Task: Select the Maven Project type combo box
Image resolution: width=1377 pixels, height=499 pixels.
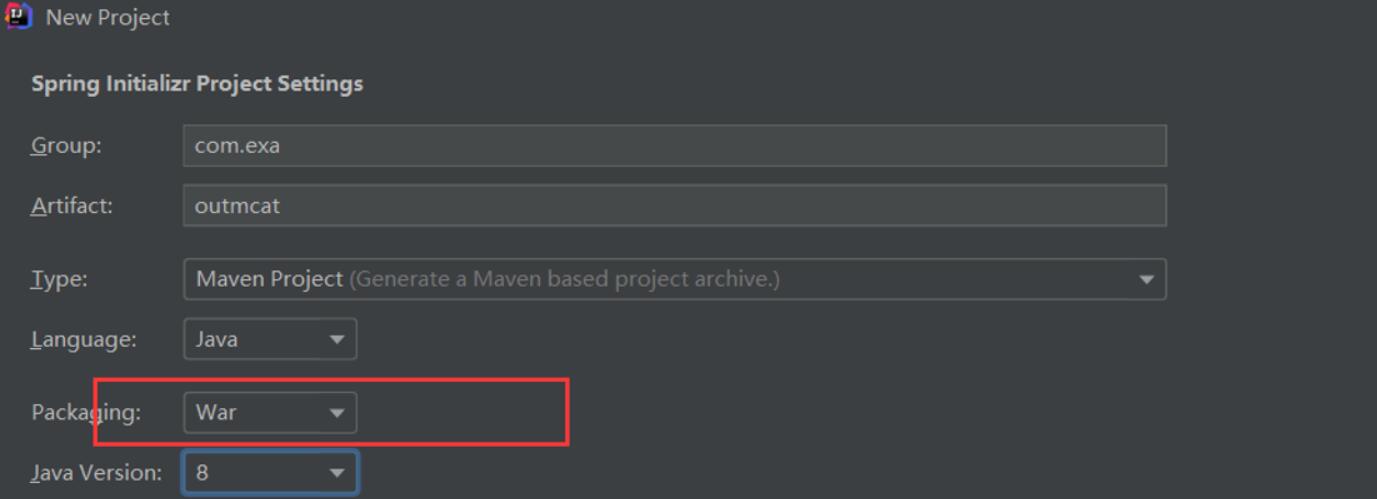Action: pyautogui.click(x=675, y=280)
